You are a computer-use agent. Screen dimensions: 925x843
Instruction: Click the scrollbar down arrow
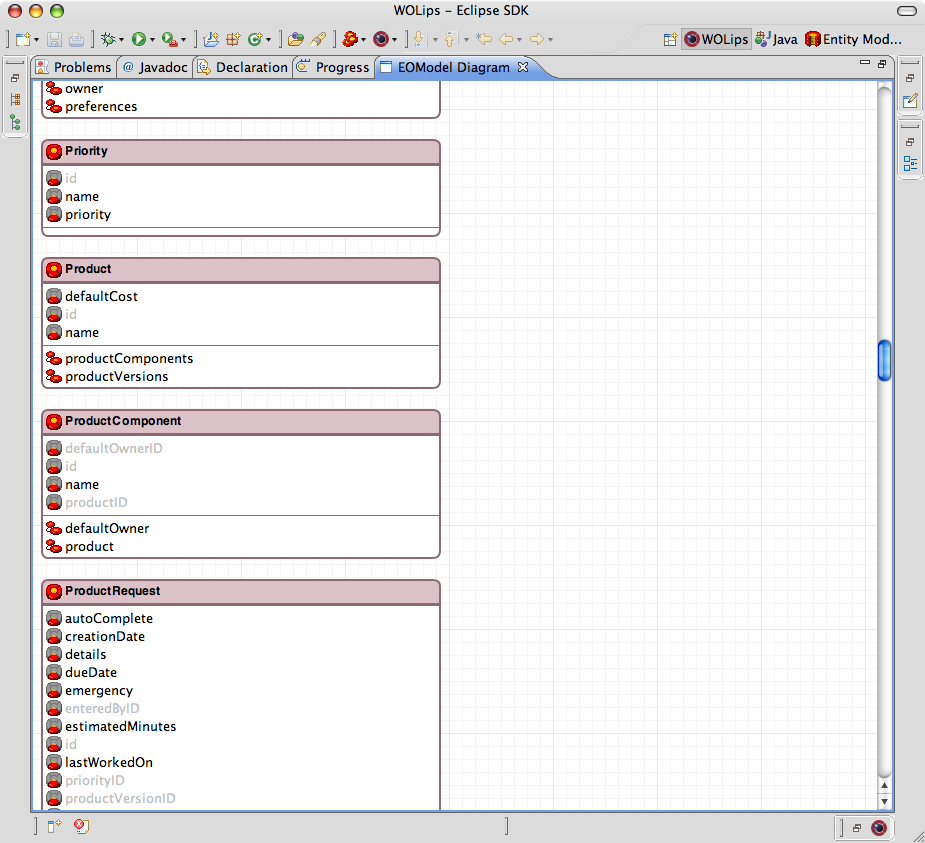click(884, 801)
